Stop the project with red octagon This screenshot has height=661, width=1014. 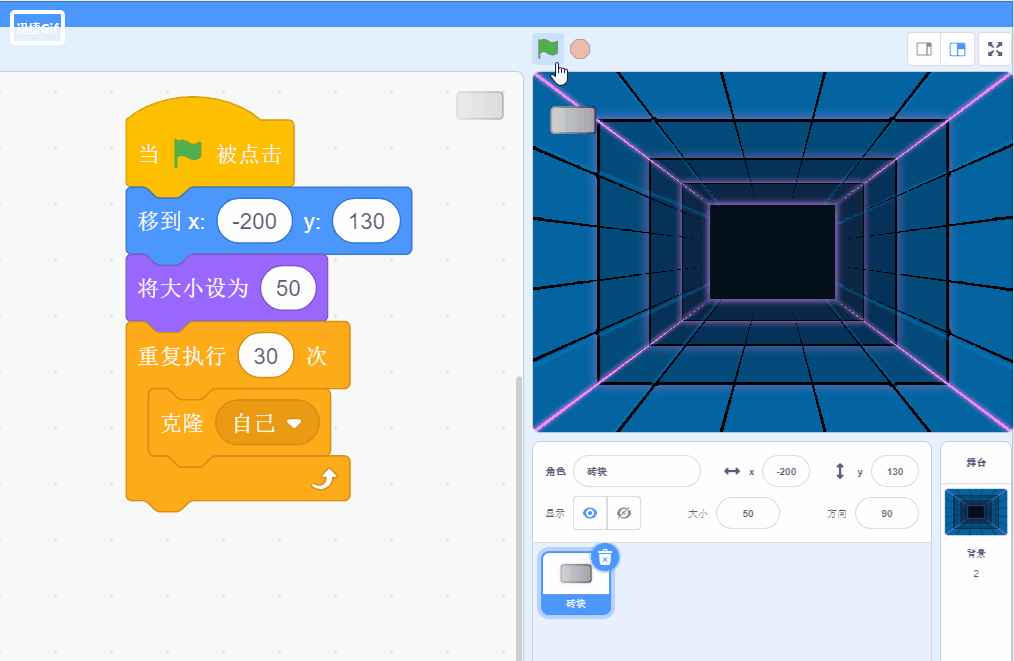click(580, 49)
